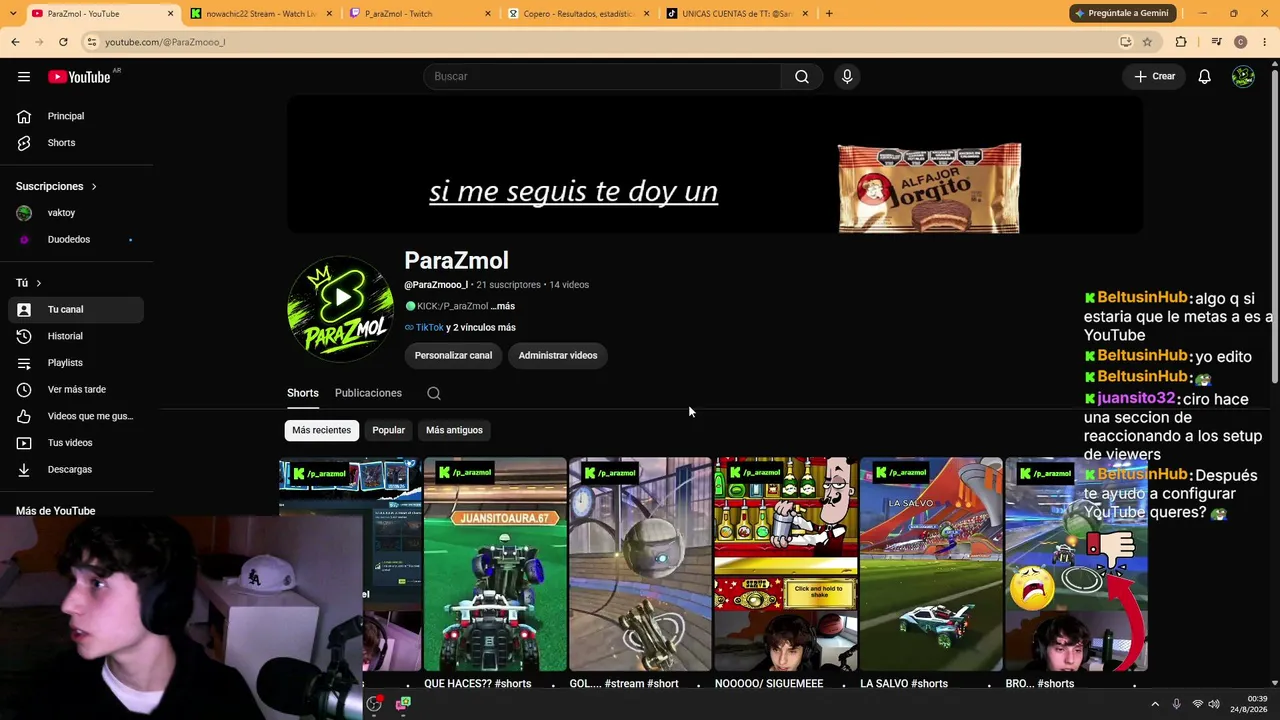Show hidden system tray icons

coord(1154,704)
